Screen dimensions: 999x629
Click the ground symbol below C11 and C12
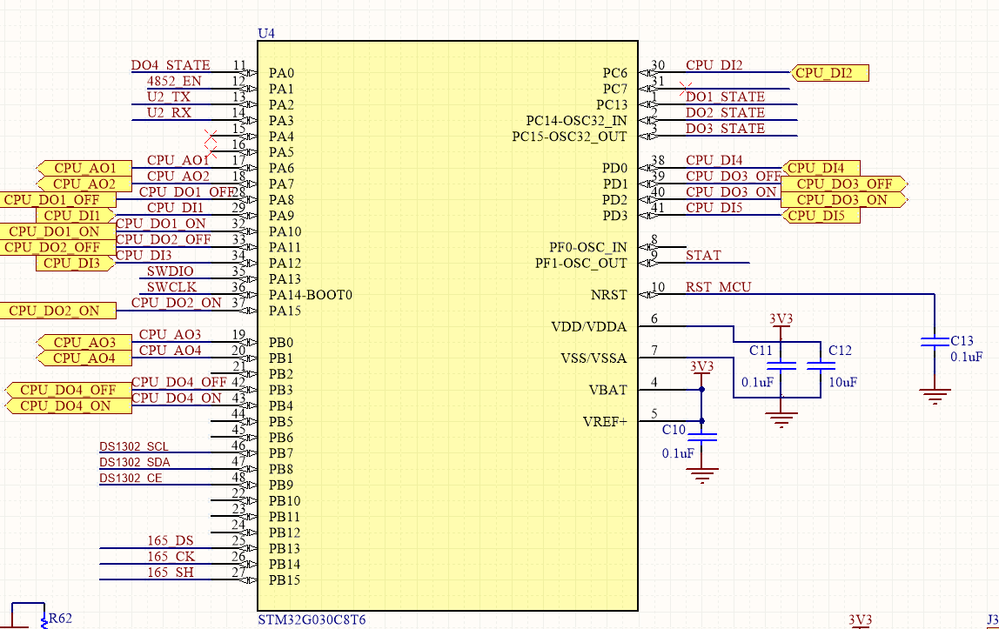[x=781, y=420]
